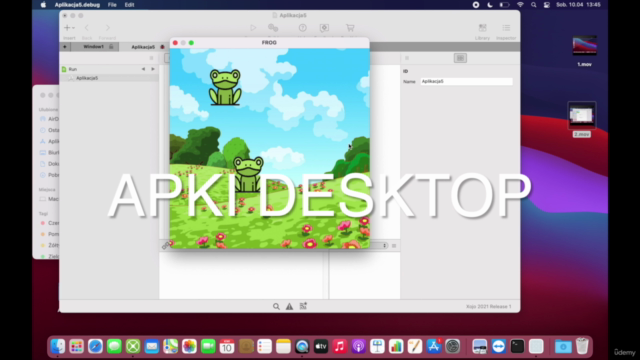The width and height of the screenshot is (640, 360).
Task: Open the Library panel icon
Action: point(482,28)
